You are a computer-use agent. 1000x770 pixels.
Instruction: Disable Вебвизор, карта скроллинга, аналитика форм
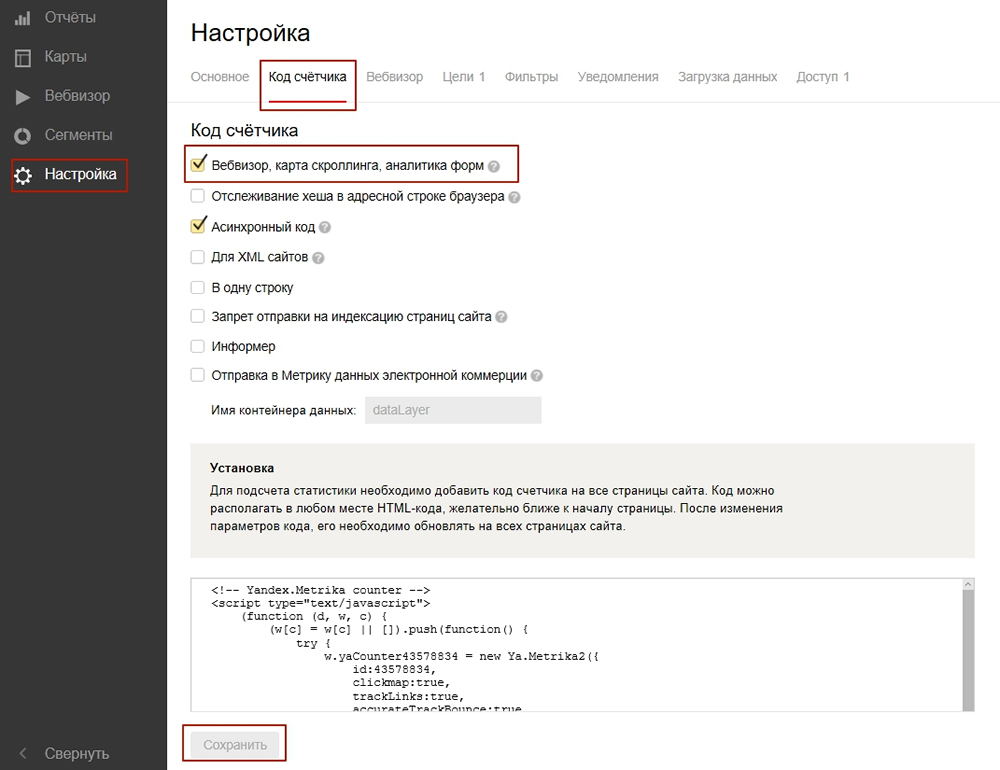point(197,164)
